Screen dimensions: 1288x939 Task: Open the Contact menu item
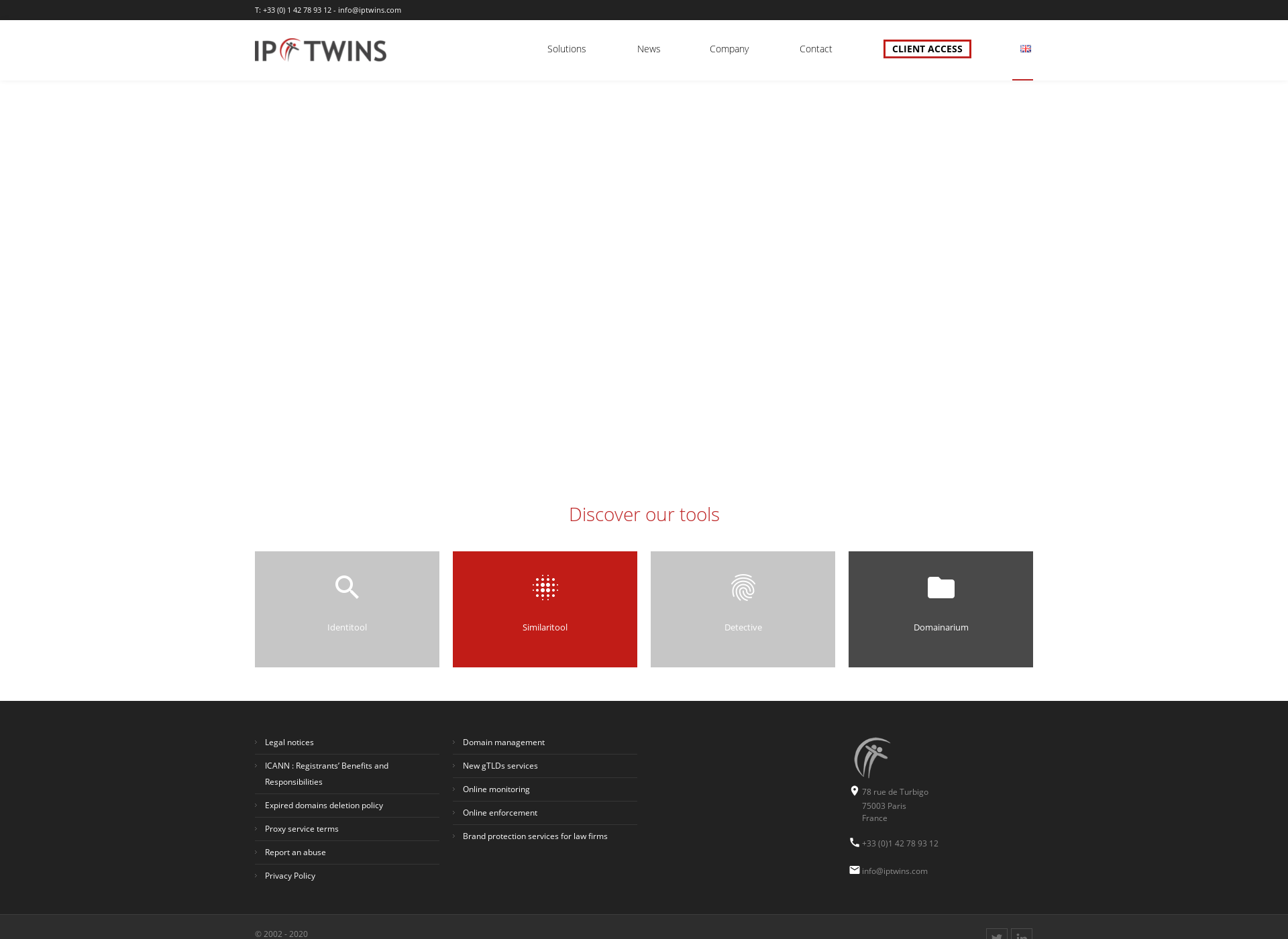815,48
